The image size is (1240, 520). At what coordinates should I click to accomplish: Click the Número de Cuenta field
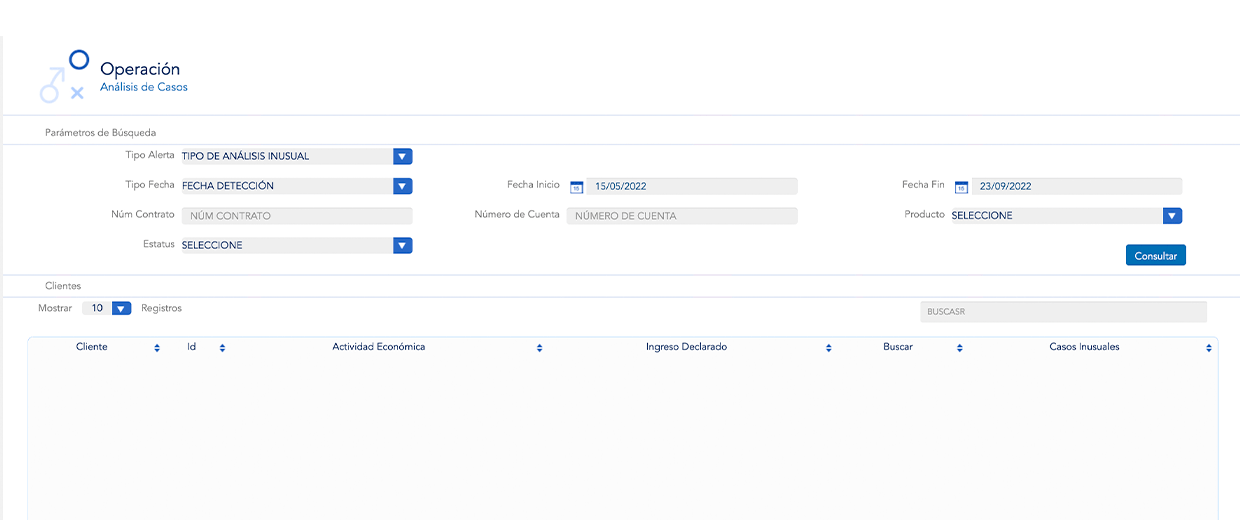681,216
